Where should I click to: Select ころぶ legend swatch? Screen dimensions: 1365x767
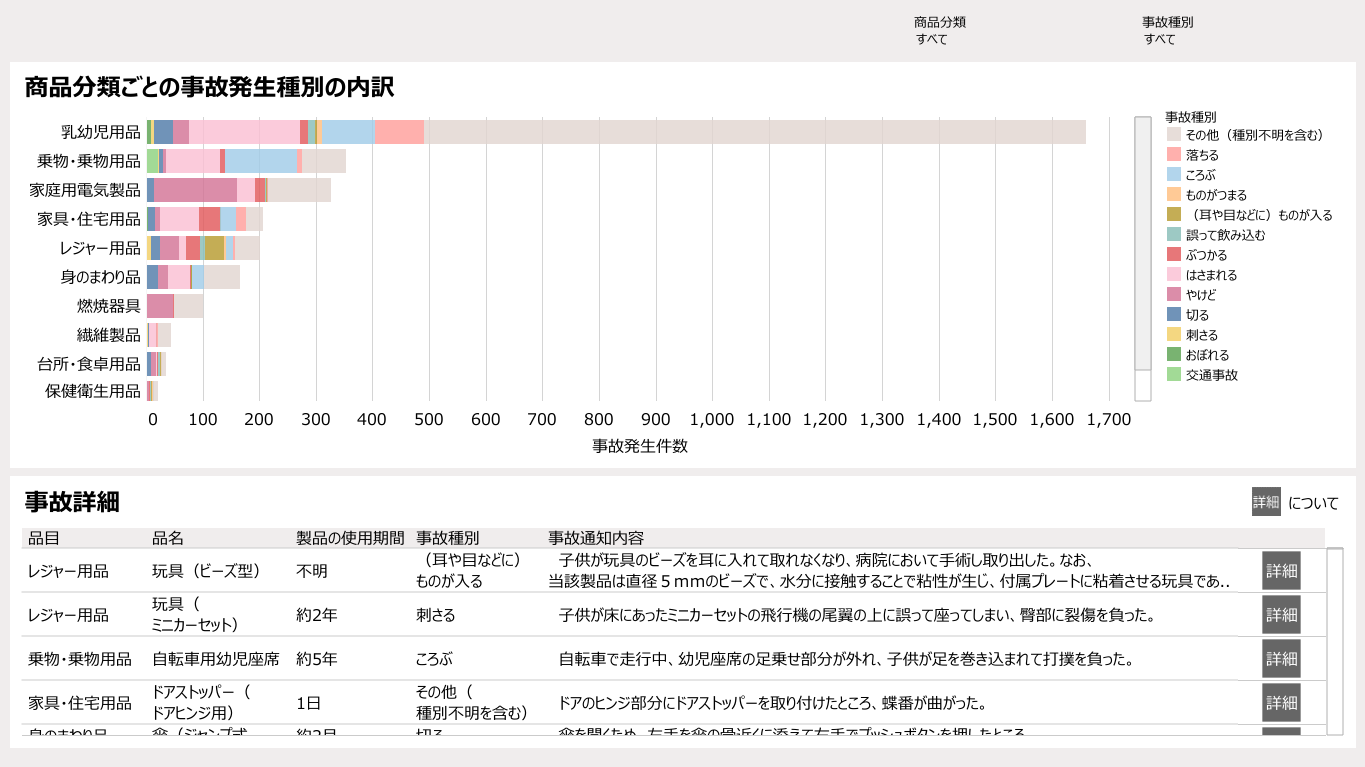[x=1174, y=175]
